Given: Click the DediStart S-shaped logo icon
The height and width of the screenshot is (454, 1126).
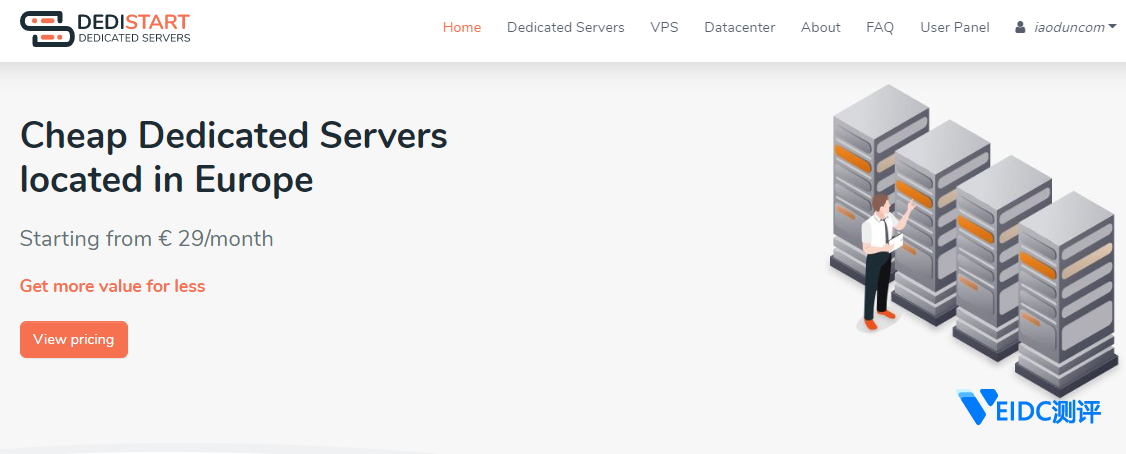Looking at the screenshot, I should pos(46,29).
